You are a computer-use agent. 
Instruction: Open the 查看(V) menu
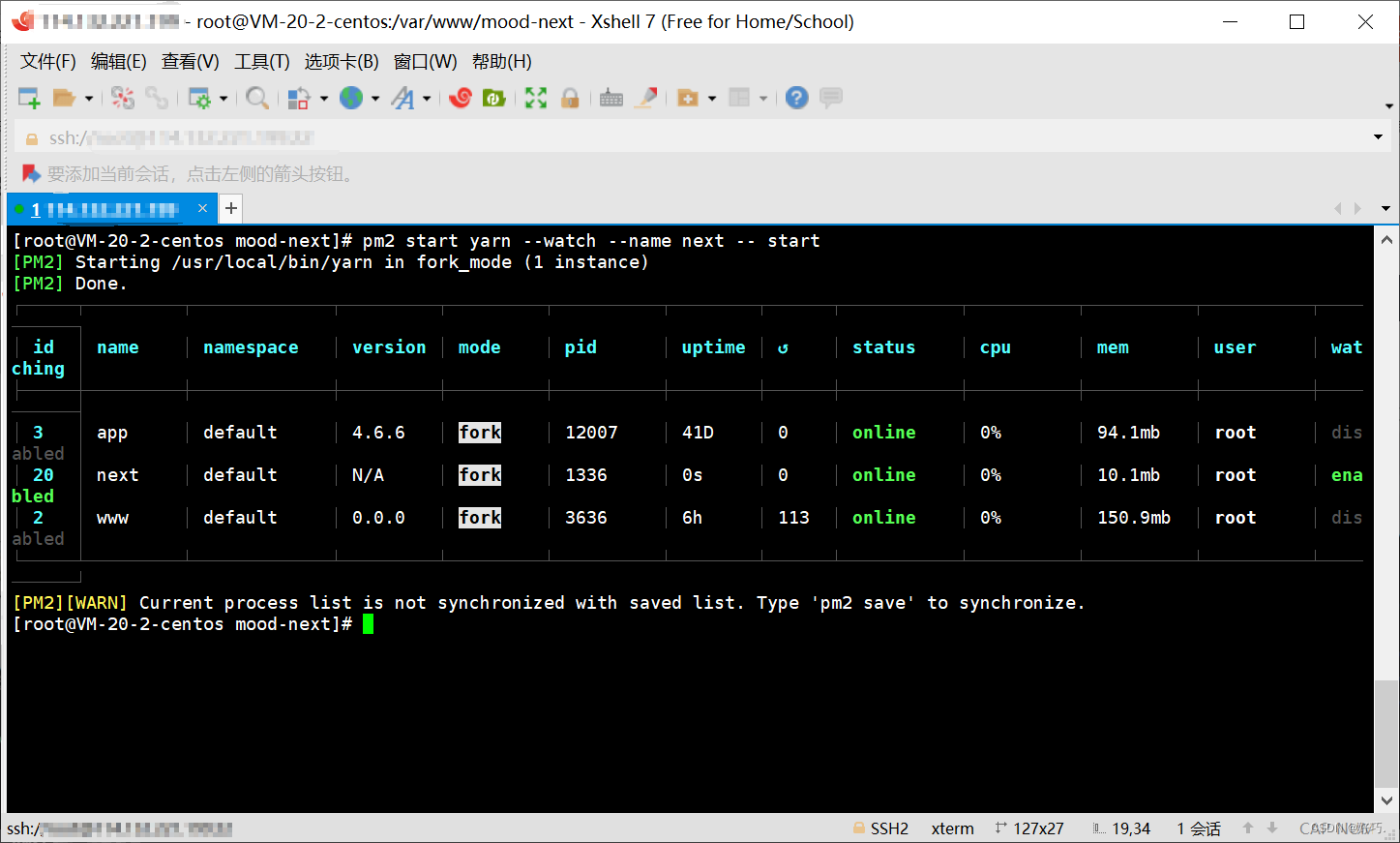191,62
